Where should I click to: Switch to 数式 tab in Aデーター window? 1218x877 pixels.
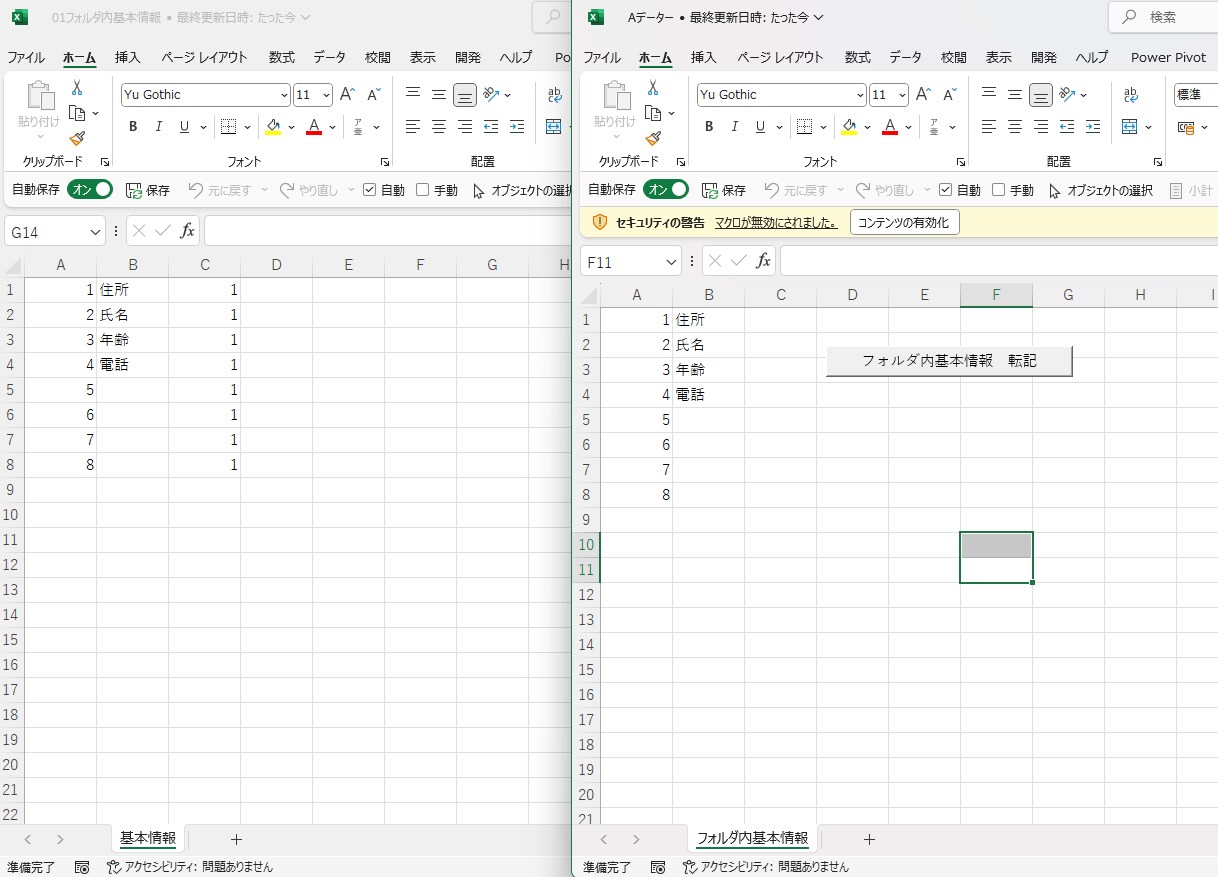[858, 57]
